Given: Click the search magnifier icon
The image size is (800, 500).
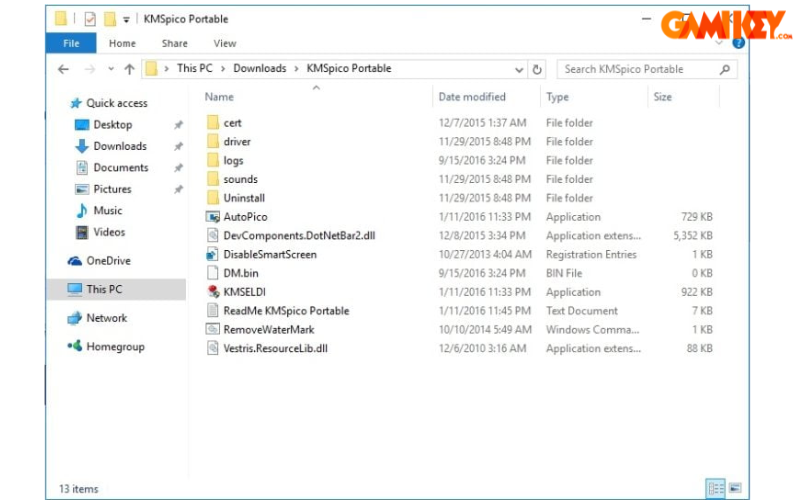Looking at the screenshot, I should pyautogui.click(x=724, y=69).
